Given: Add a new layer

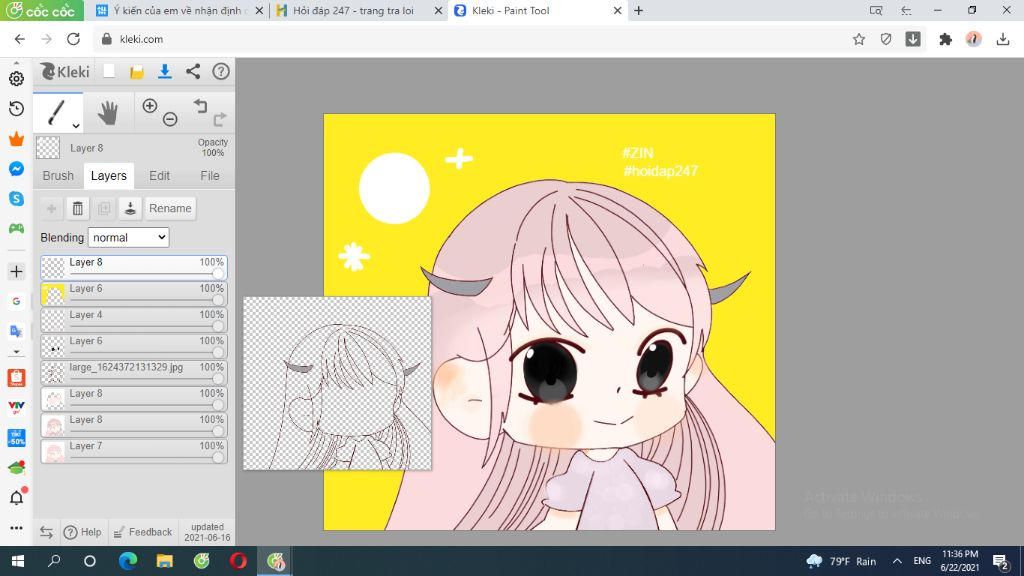Looking at the screenshot, I should coord(51,208).
